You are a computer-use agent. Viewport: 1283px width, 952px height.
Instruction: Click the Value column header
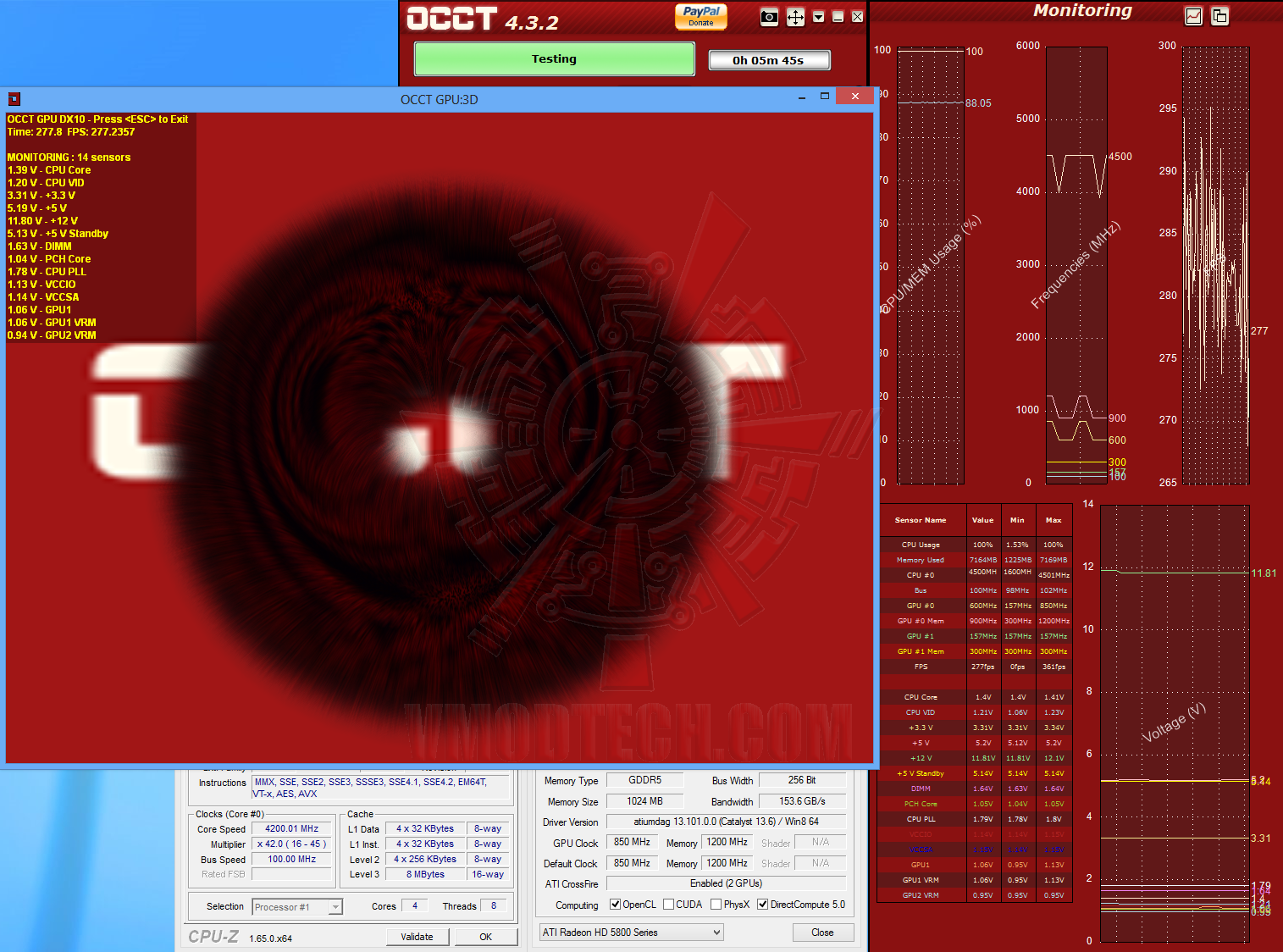(x=983, y=520)
